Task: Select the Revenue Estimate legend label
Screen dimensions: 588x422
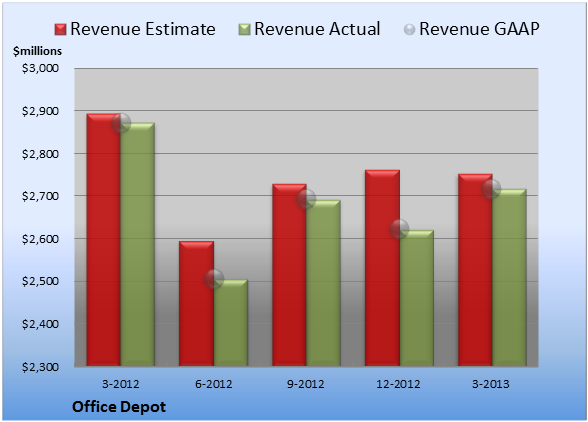Action: [143, 29]
